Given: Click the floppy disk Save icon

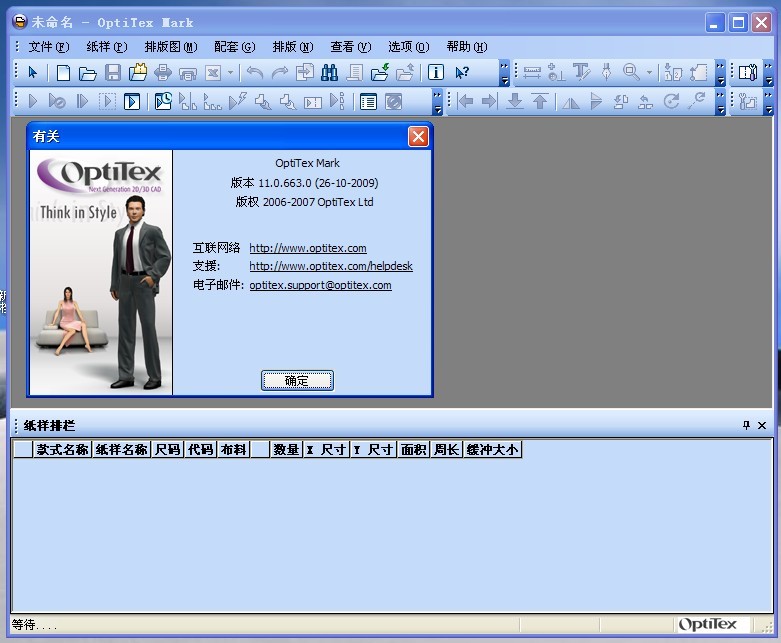Looking at the screenshot, I should pos(113,73).
